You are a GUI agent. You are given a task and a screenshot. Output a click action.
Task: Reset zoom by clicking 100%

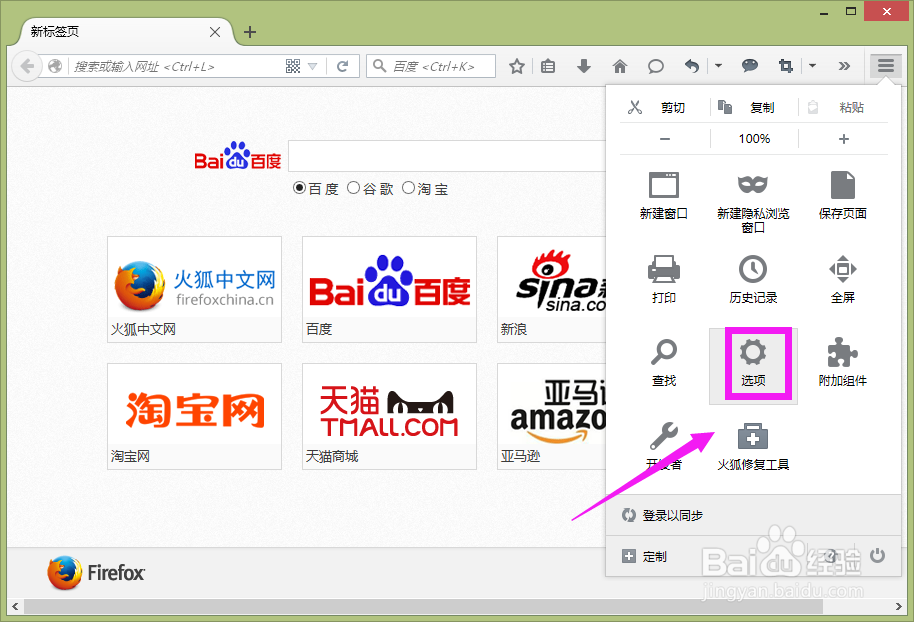pos(754,139)
